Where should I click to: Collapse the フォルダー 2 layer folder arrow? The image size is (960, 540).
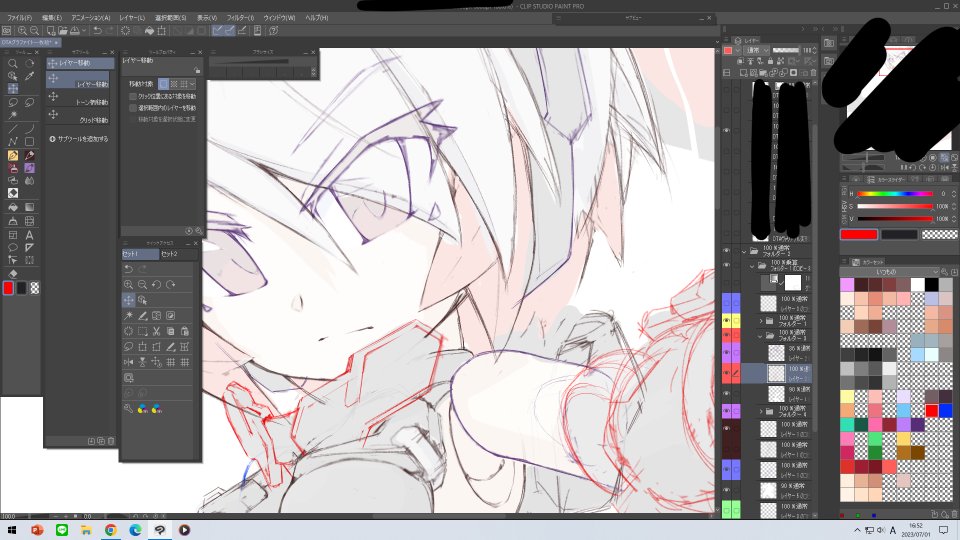744,251
